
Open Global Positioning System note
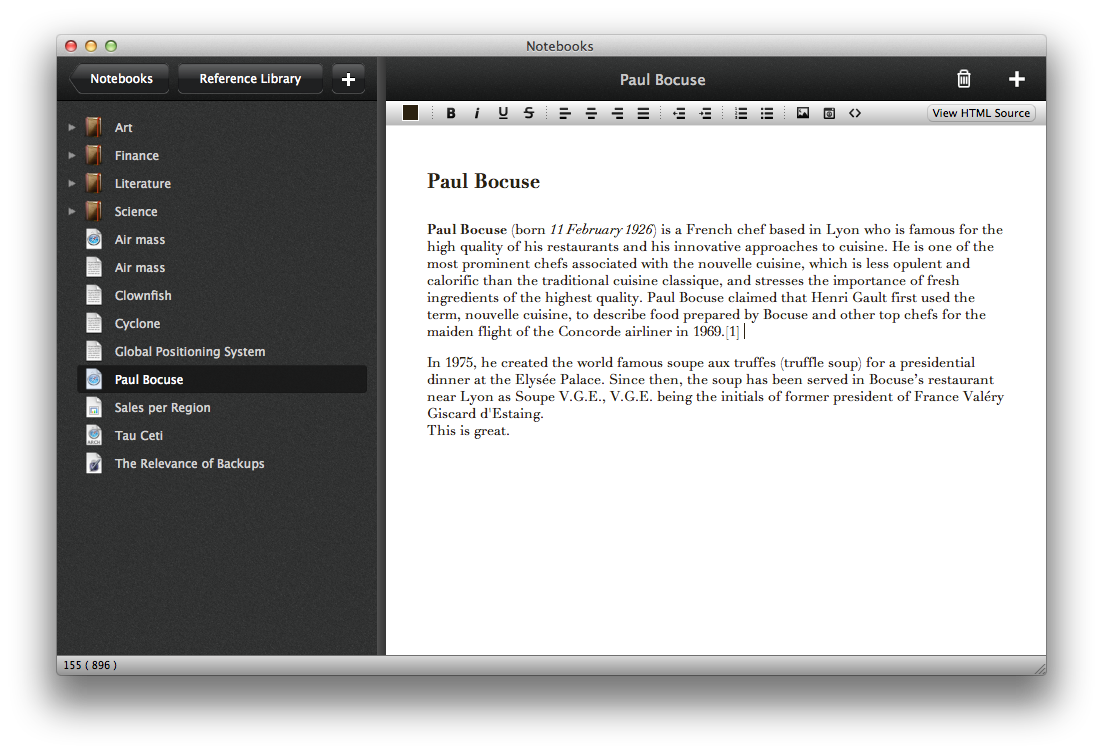point(222,352)
